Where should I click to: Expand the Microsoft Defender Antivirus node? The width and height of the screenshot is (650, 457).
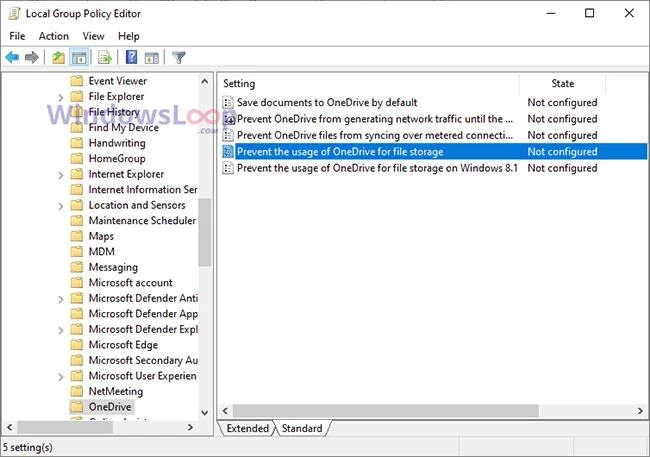pos(61,299)
